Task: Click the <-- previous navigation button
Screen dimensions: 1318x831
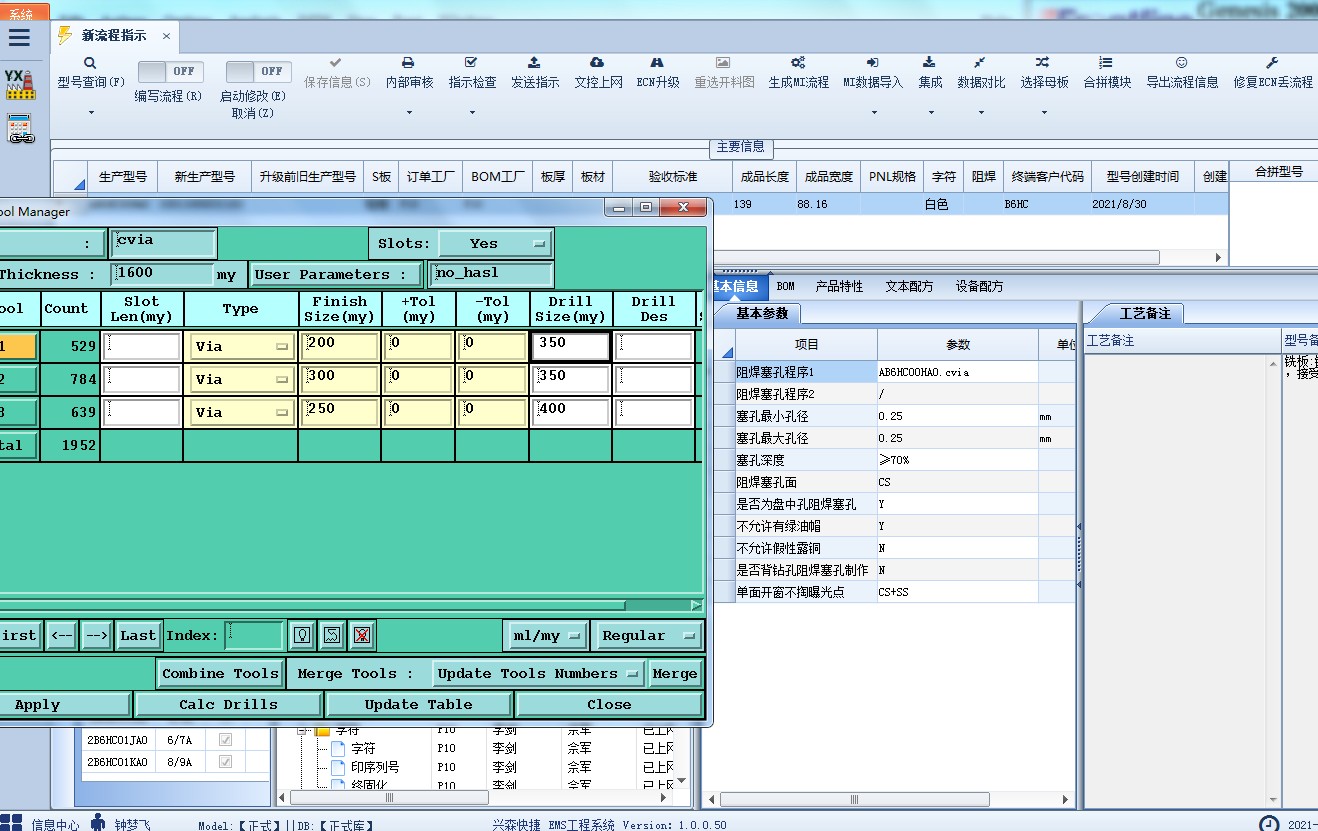Action: pyautogui.click(x=62, y=635)
